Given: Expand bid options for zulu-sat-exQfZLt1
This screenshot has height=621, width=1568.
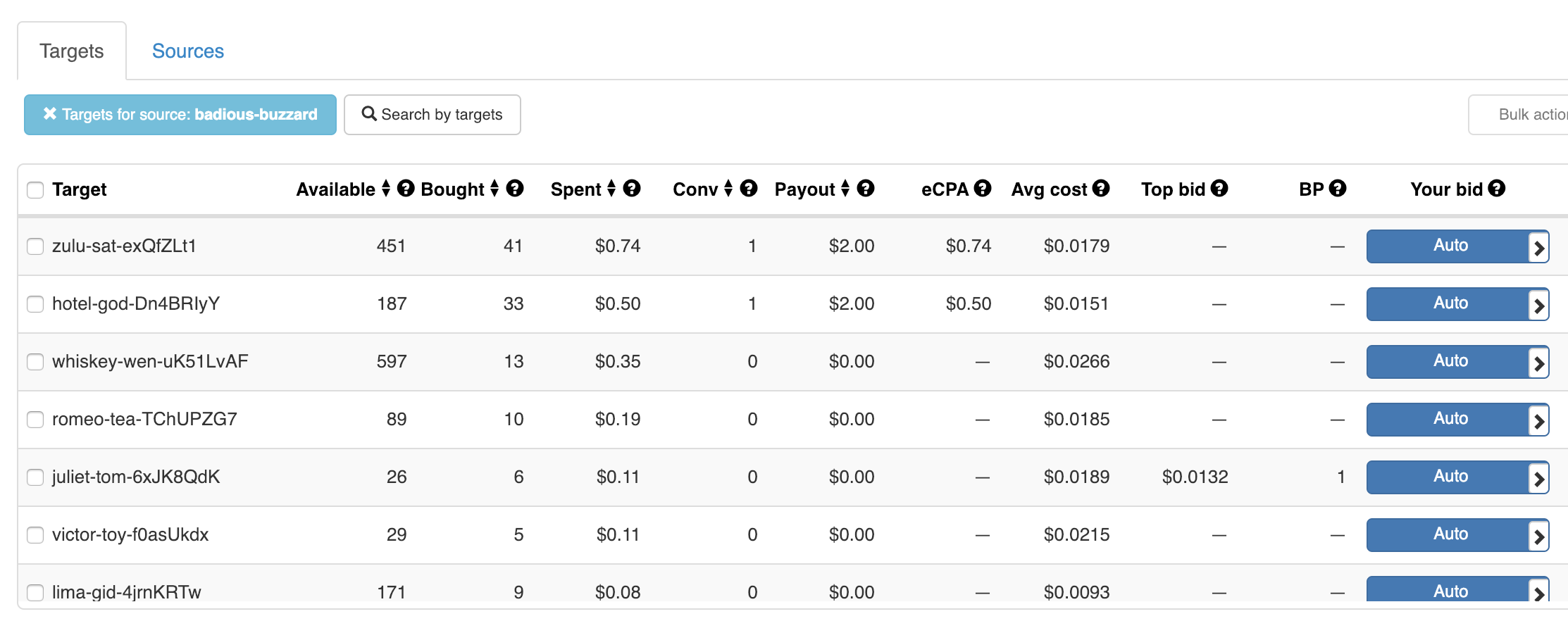Looking at the screenshot, I should click(1539, 247).
